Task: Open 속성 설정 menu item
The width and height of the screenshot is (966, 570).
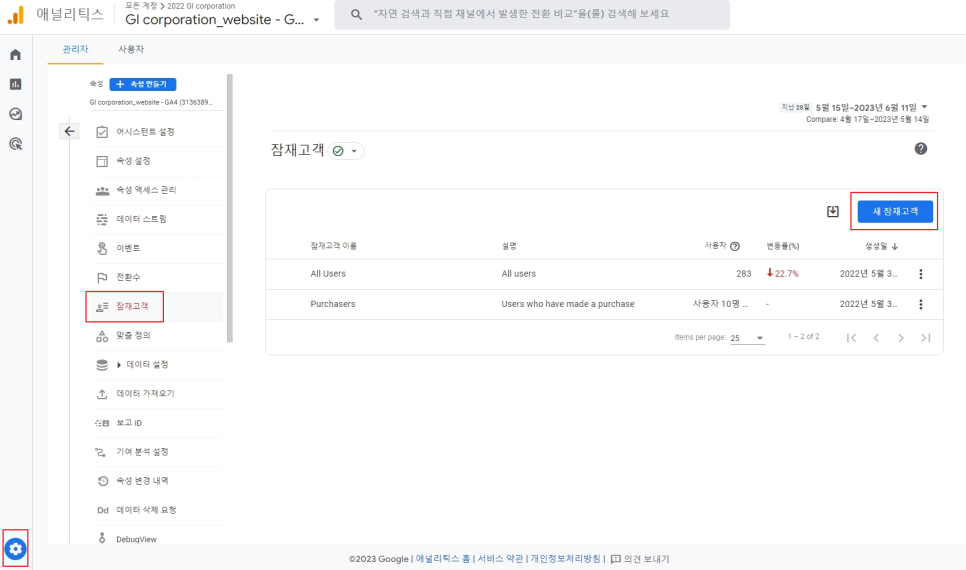Action: tap(157, 161)
